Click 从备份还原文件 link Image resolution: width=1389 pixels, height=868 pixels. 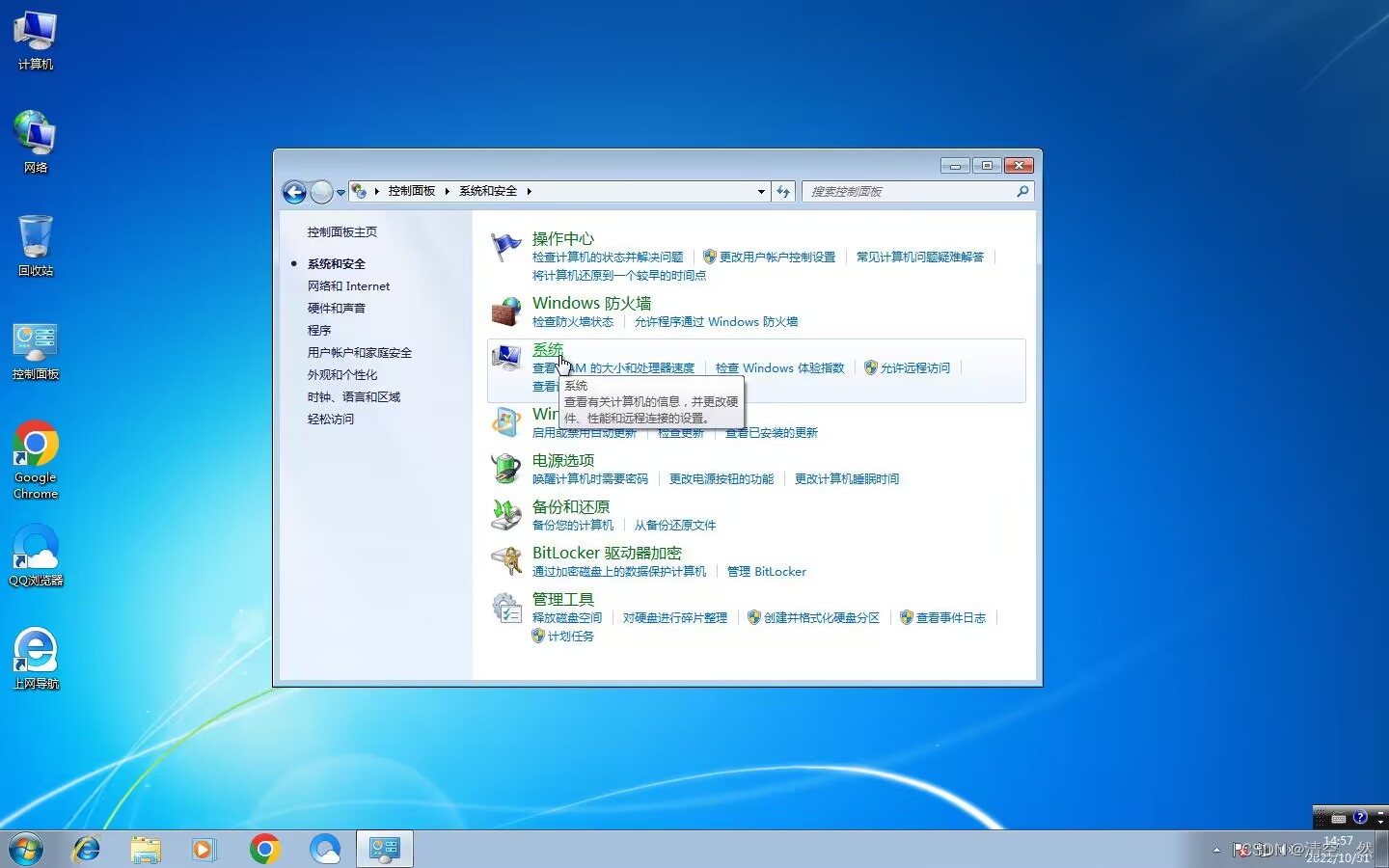click(675, 525)
